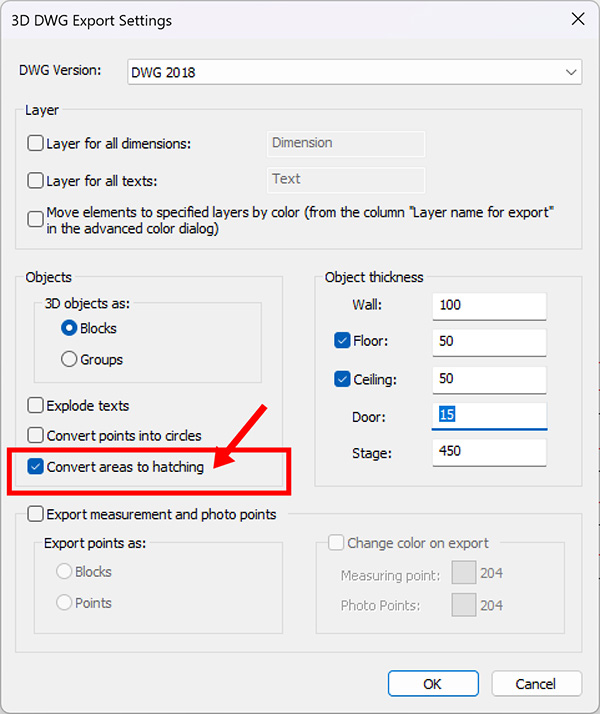
Task: Enable Layer for all texts checkbox
Action: coord(36,181)
